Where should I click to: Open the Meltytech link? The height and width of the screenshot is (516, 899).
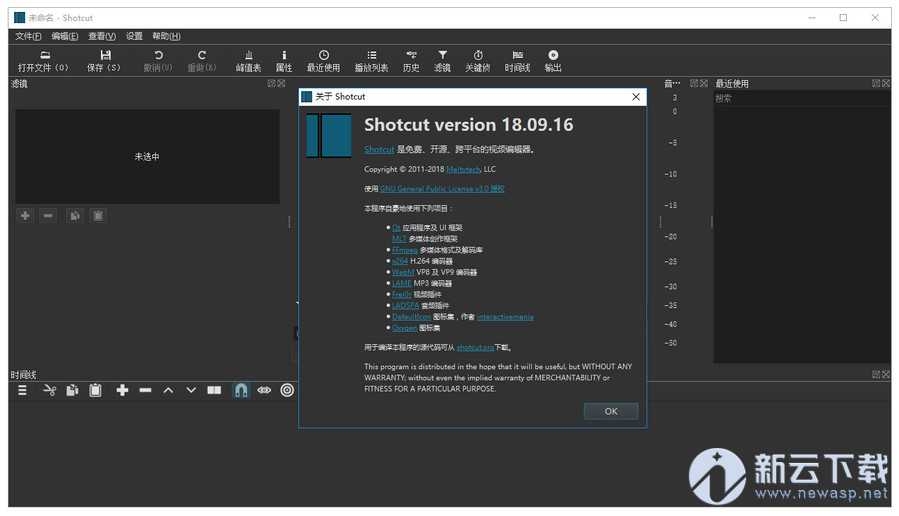[x=464, y=169]
